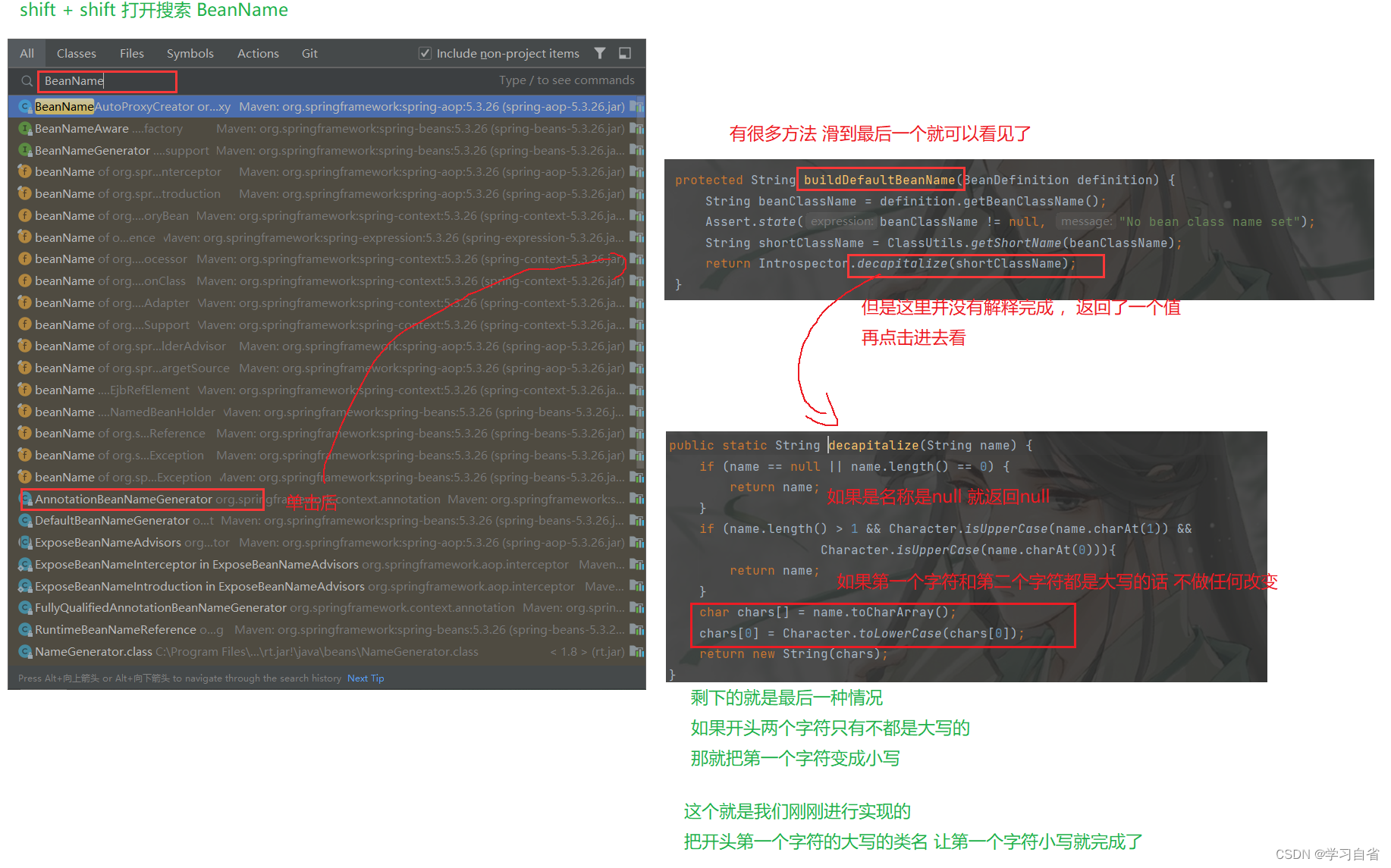Viewport: 1391px width, 868px height.
Task: Open RuntimeBeanNameReference result
Action: tap(327, 630)
